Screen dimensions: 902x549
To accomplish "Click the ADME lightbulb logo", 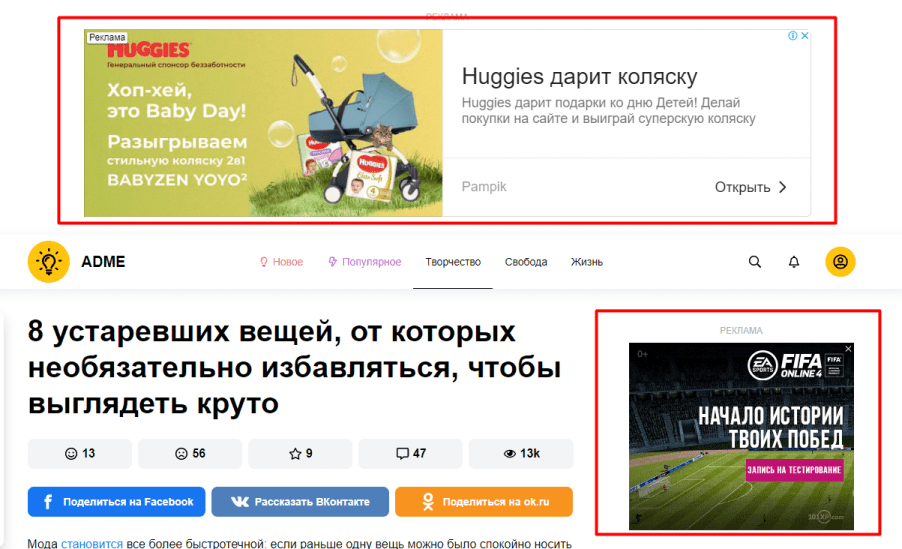I will point(49,262).
